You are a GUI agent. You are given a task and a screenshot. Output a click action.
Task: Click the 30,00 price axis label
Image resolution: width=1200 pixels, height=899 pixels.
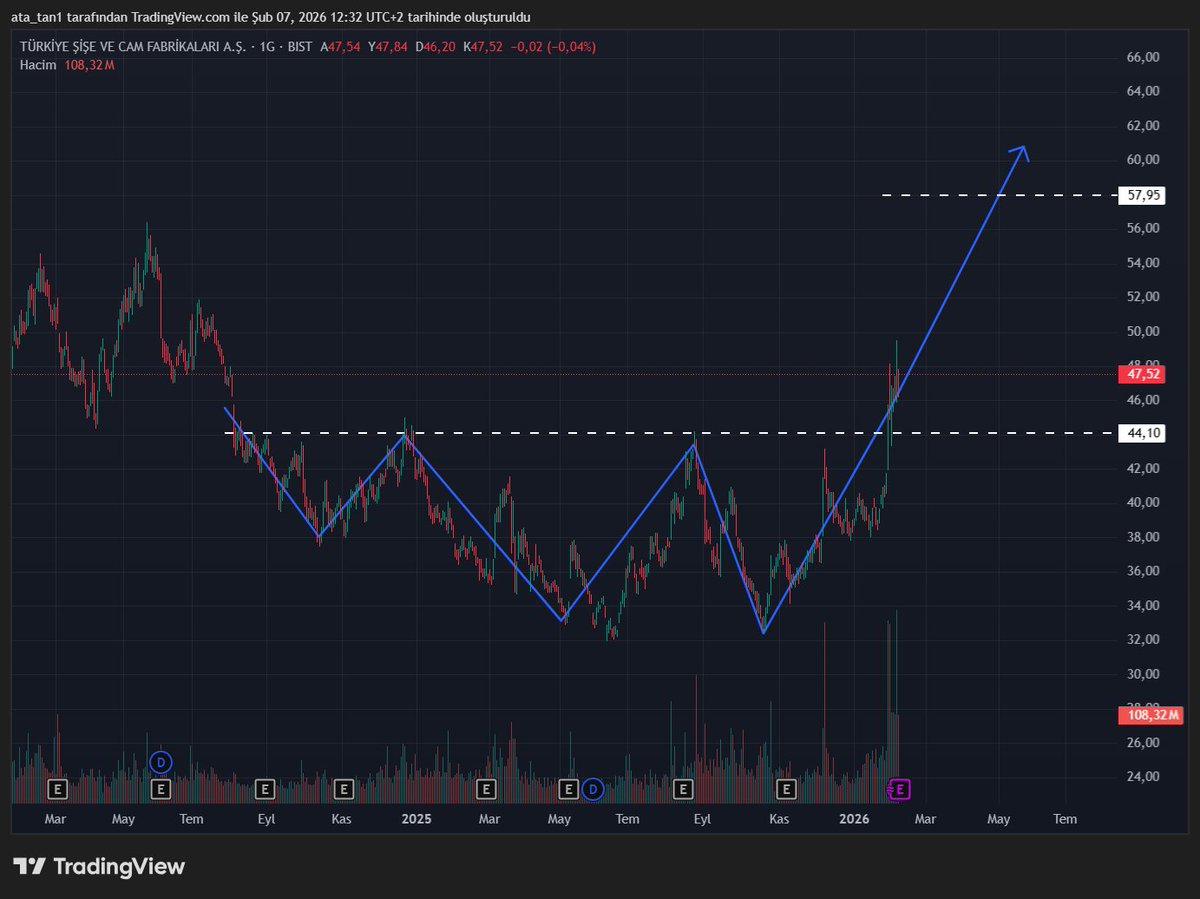(x=1142, y=674)
